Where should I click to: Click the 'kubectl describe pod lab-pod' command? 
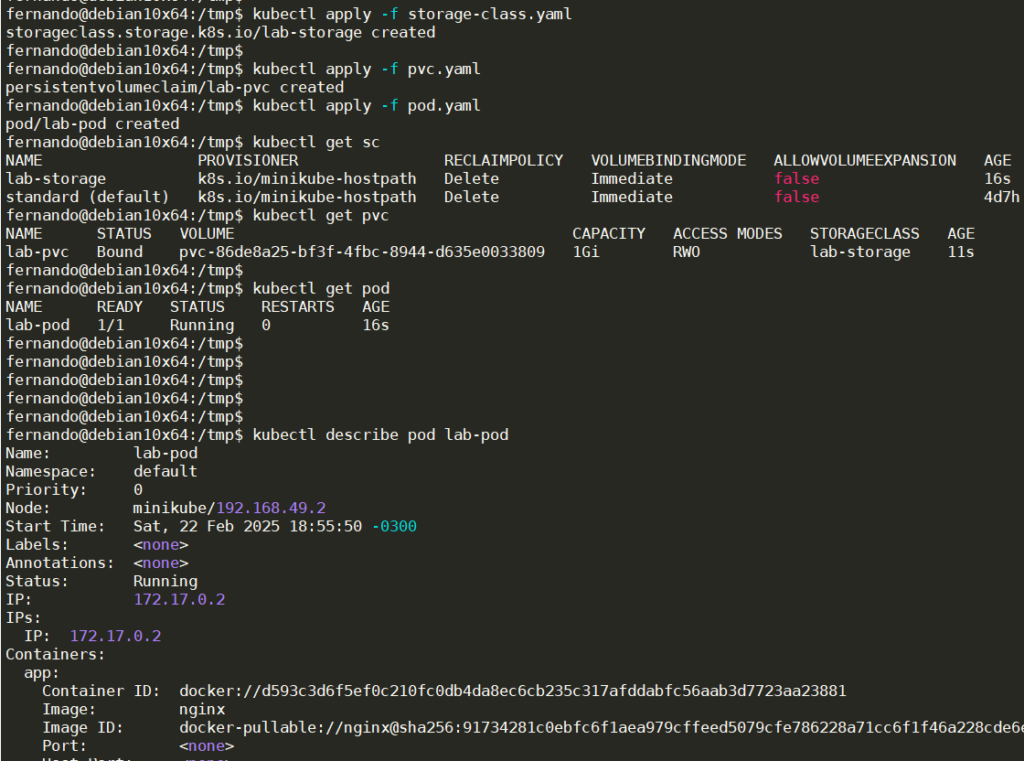point(381,435)
